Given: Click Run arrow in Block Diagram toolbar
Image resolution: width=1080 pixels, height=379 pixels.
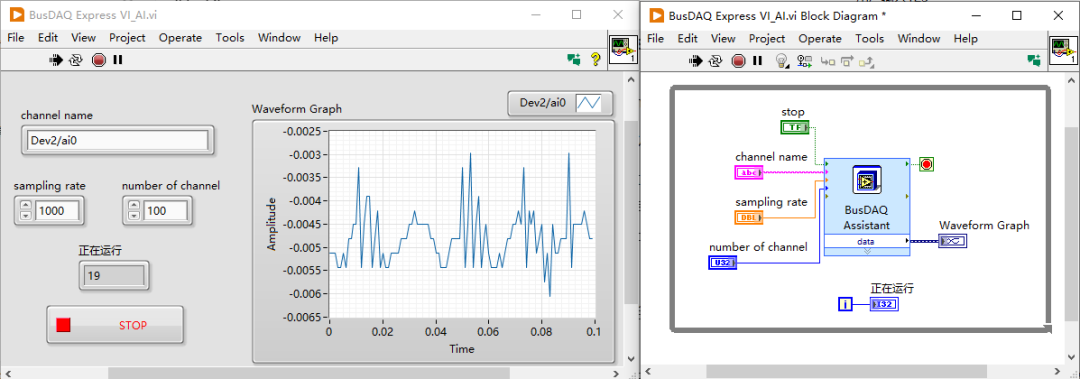Looking at the screenshot, I should pos(696,61).
